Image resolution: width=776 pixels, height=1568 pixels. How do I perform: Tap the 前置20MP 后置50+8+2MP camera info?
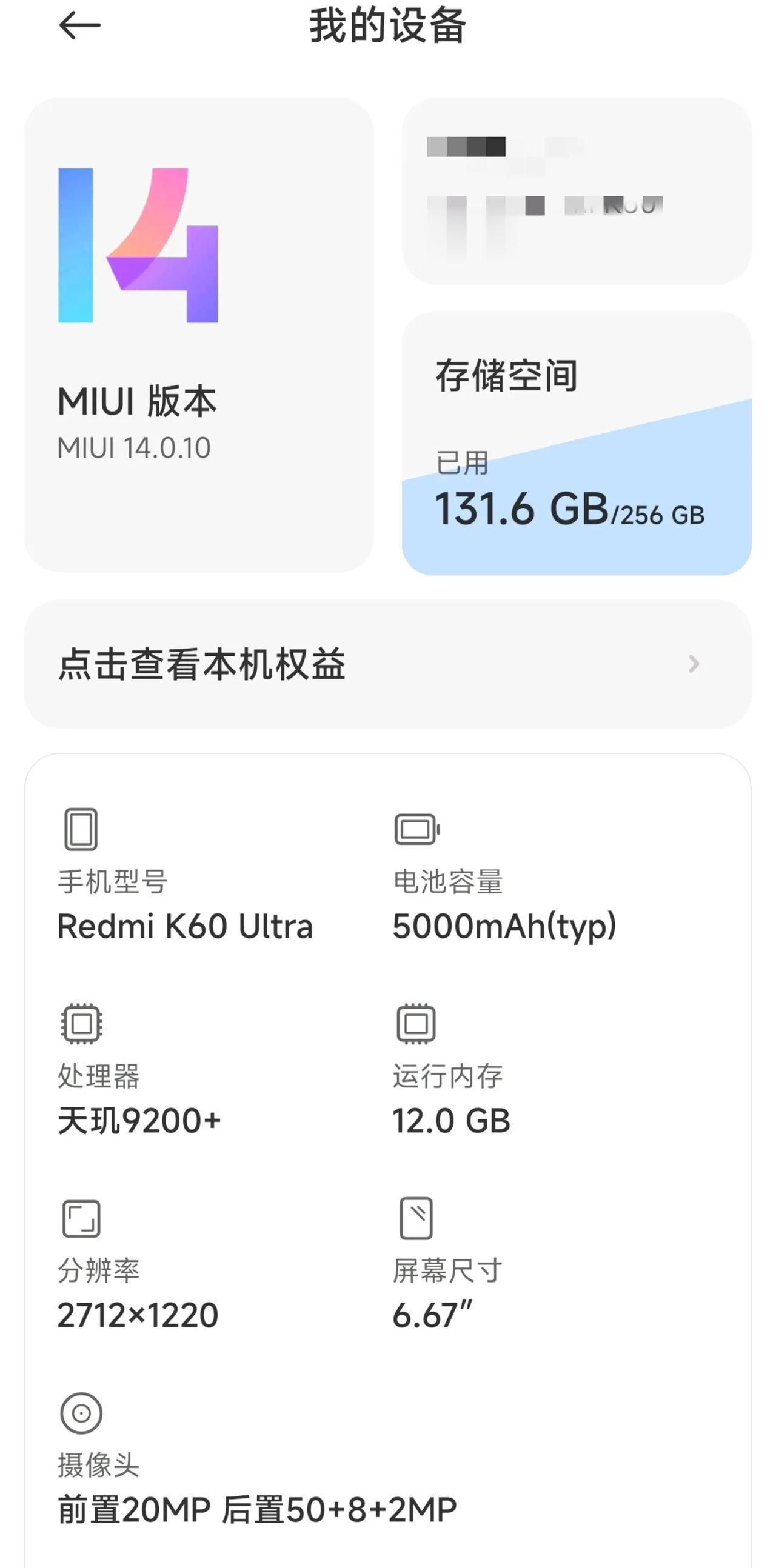coord(257,1510)
